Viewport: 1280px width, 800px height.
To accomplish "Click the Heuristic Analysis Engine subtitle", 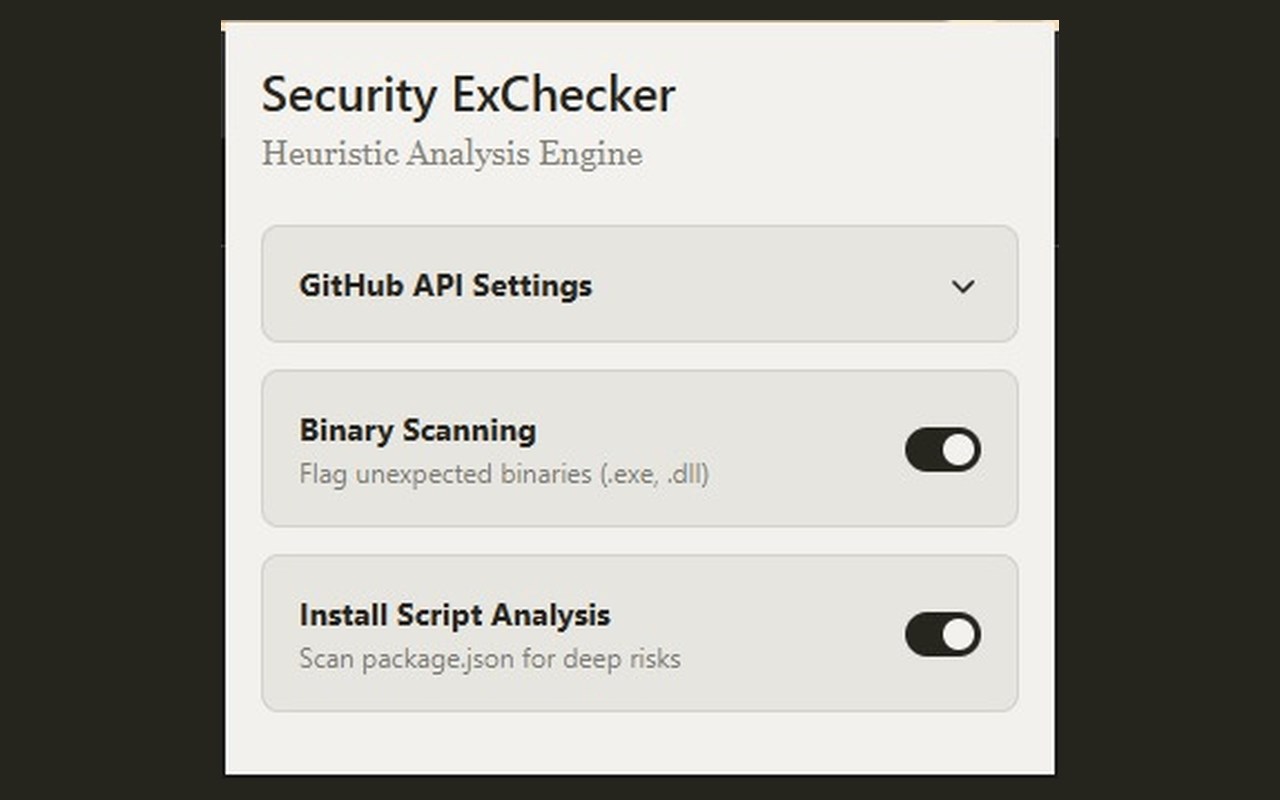I will coord(452,154).
